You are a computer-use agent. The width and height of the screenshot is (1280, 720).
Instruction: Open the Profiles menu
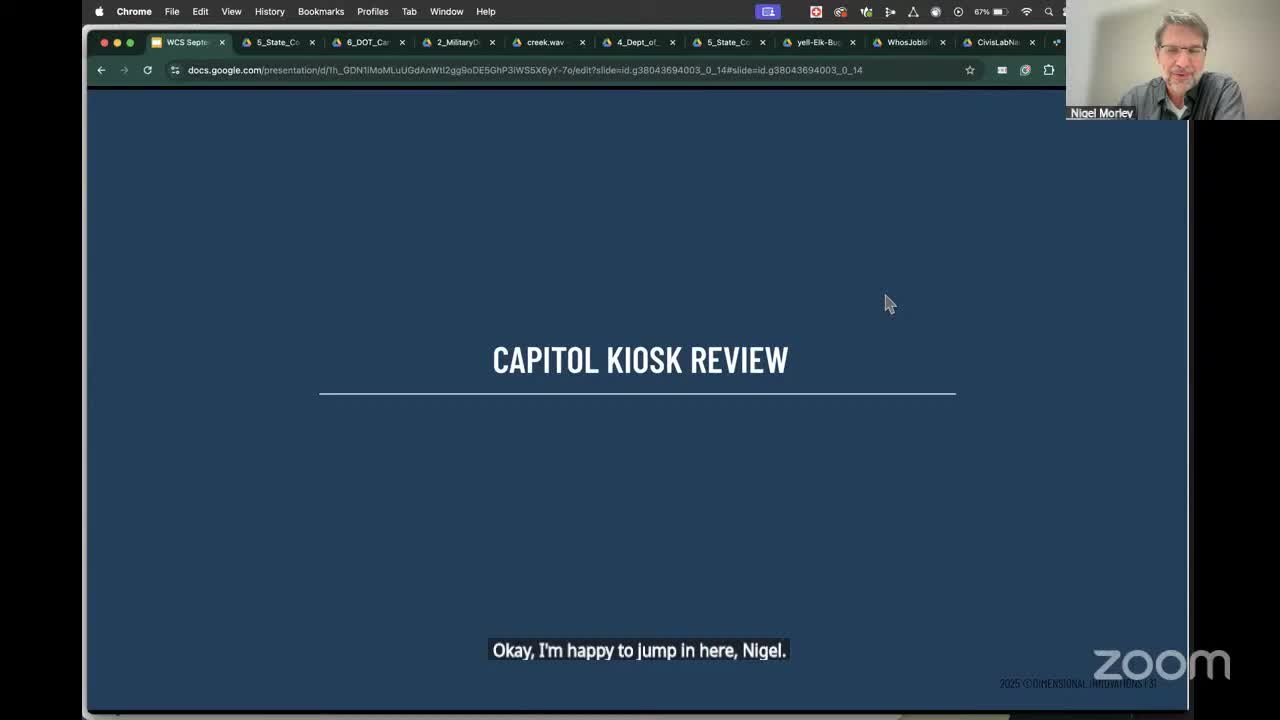[372, 12]
